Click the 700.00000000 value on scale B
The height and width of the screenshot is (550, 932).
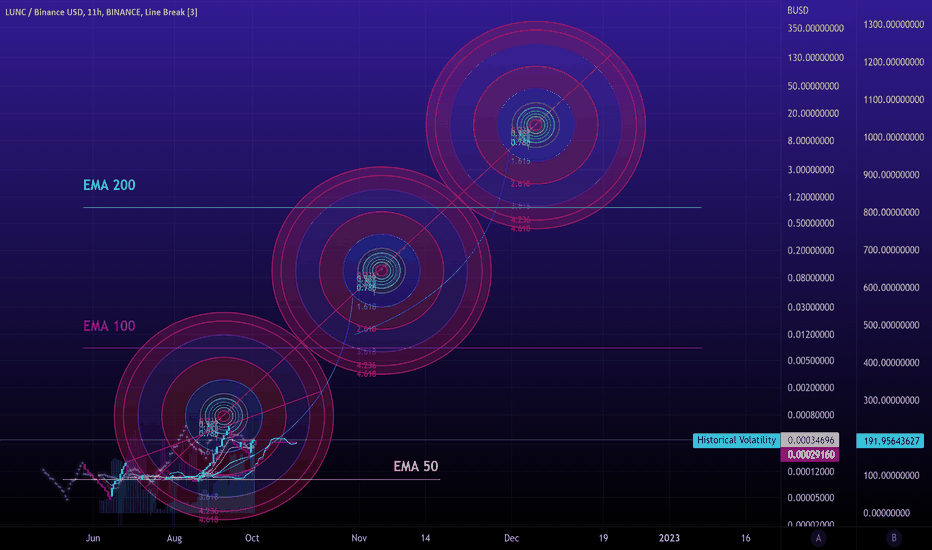[x=891, y=250]
